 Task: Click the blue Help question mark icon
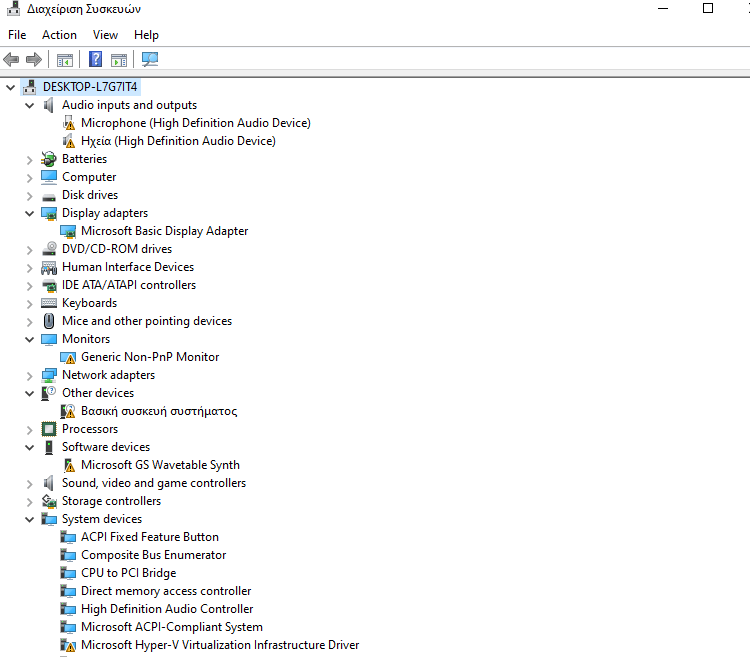pos(96,59)
